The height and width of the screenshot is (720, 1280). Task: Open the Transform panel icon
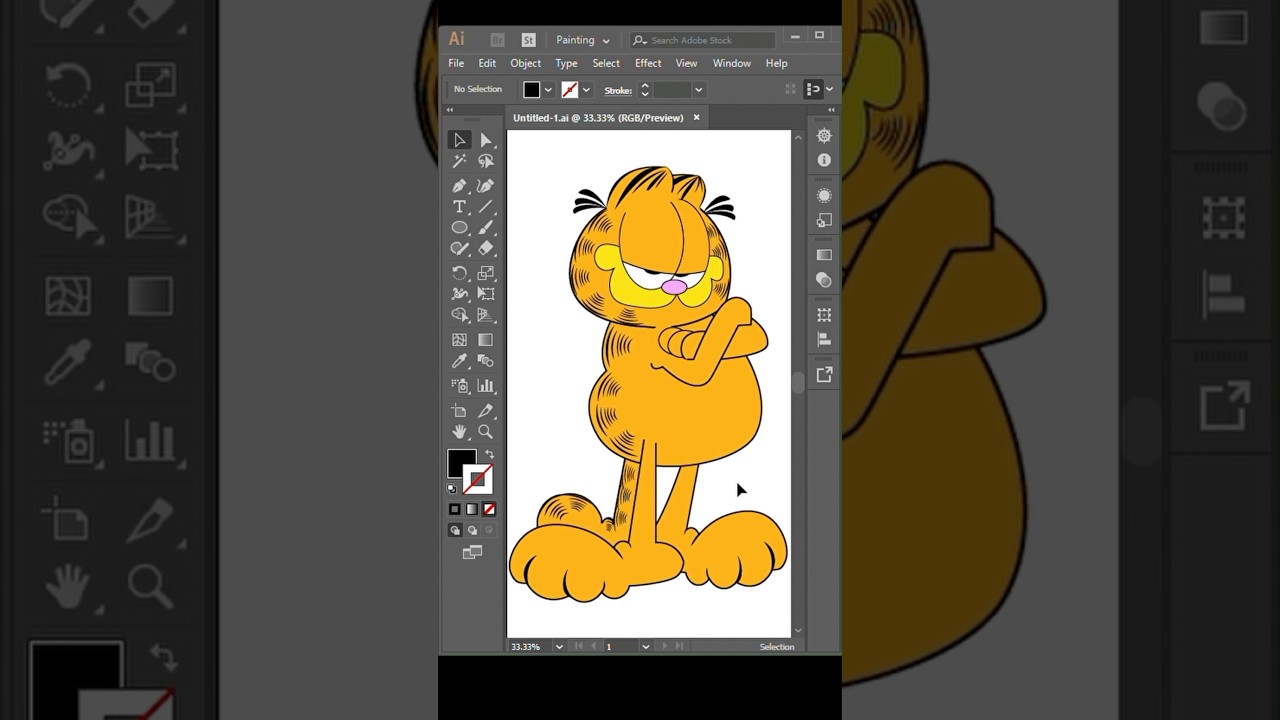824,220
